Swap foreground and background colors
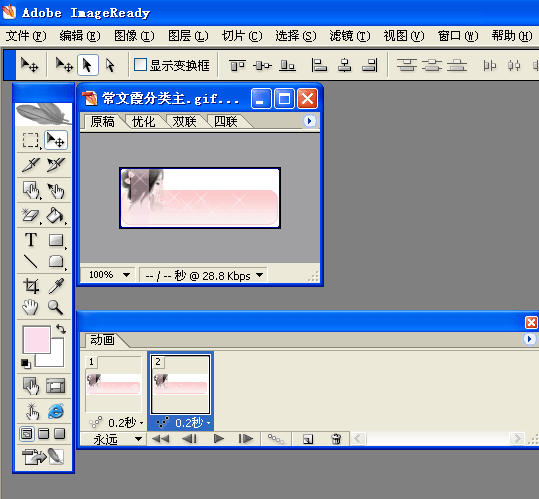This screenshot has width=539, height=499. (x=61, y=329)
